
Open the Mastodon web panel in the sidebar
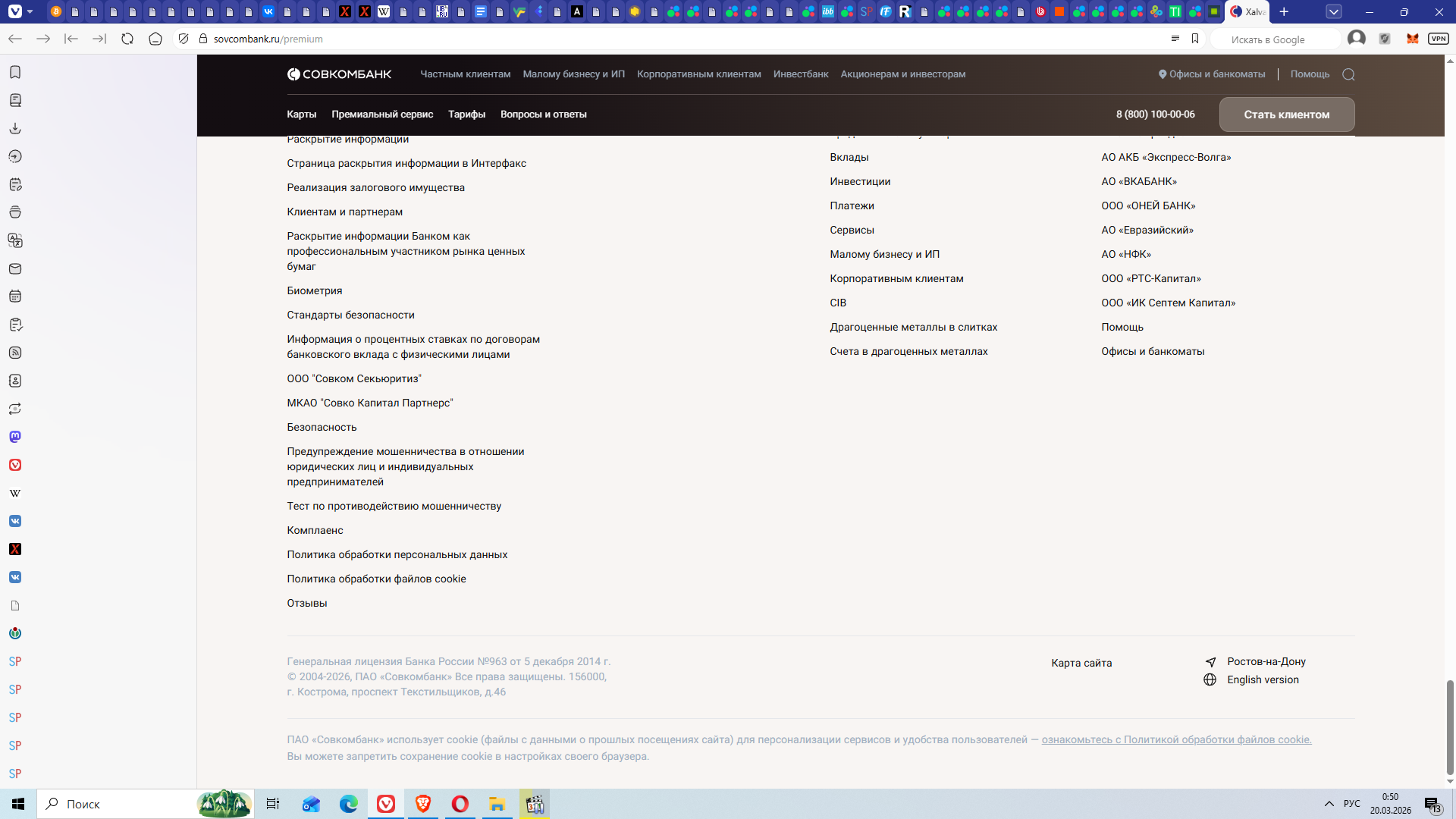coord(15,437)
